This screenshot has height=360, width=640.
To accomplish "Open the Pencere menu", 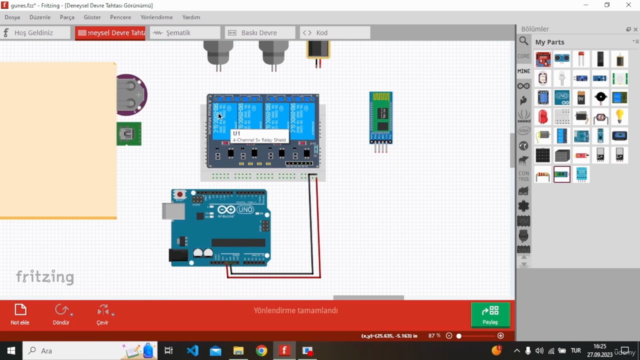I will (x=120, y=17).
